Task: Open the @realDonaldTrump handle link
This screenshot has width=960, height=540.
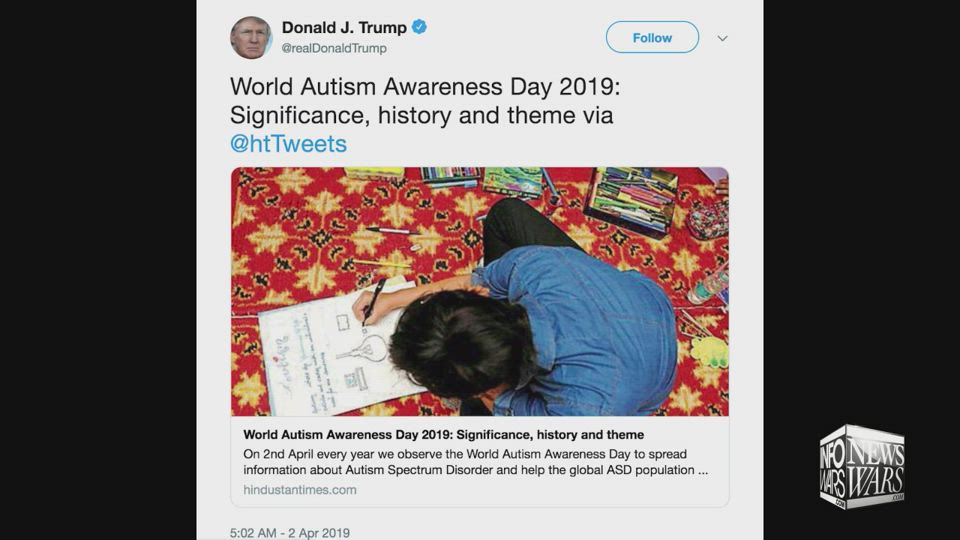Action: (334, 48)
